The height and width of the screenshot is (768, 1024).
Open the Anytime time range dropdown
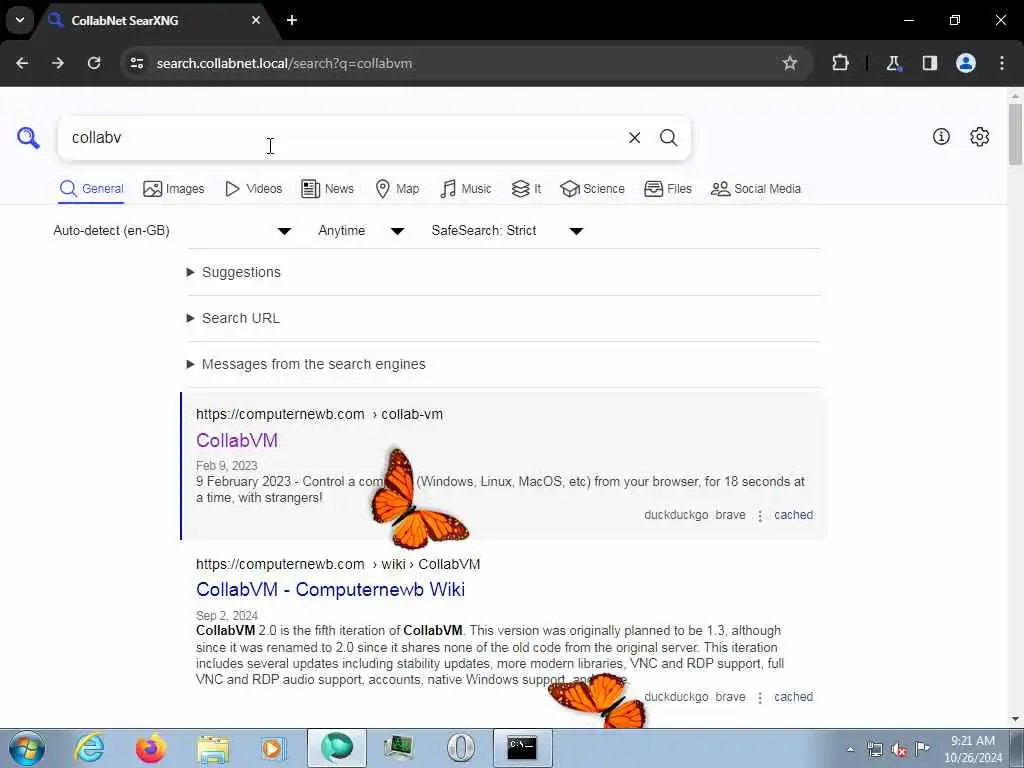[x=361, y=231]
